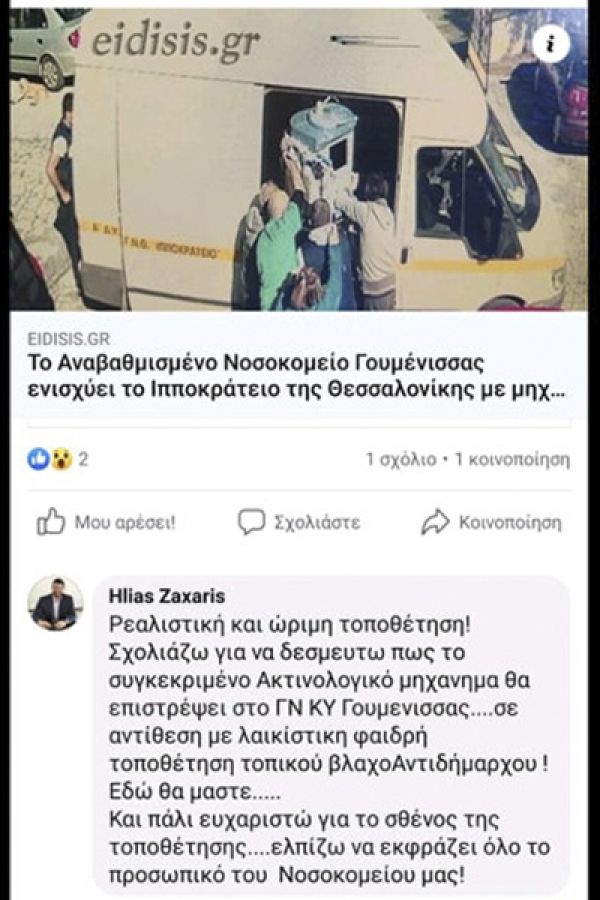
Task: Click the Hlias Zaxaris commenter name
Action: coord(167,596)
